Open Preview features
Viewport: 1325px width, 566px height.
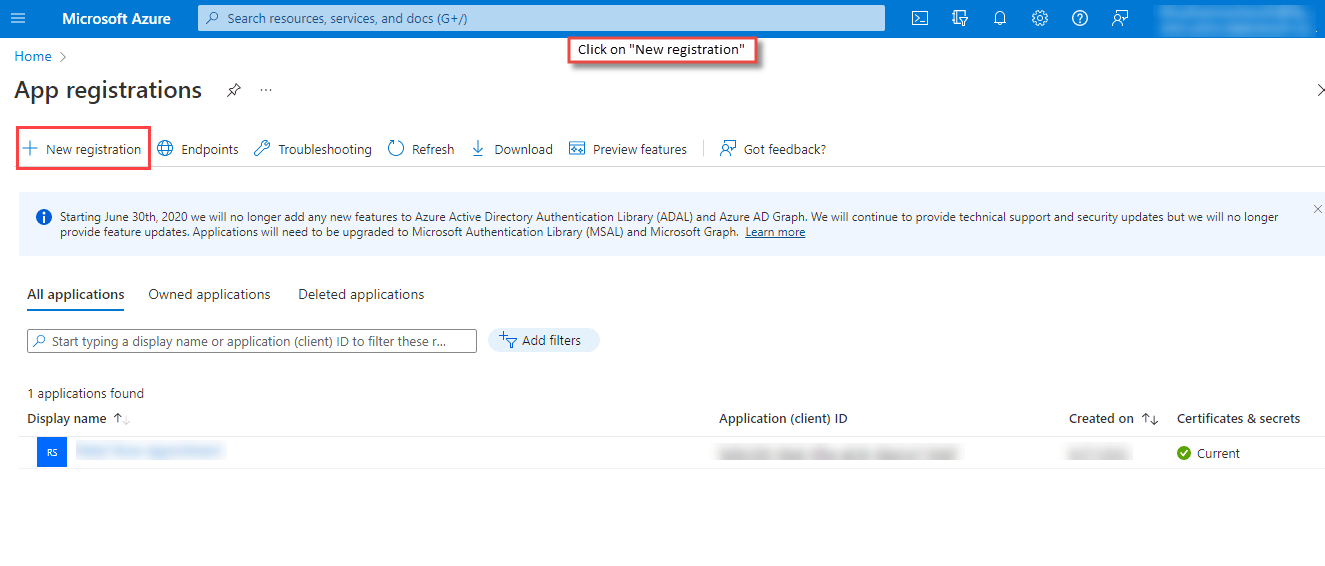[627, 149]
